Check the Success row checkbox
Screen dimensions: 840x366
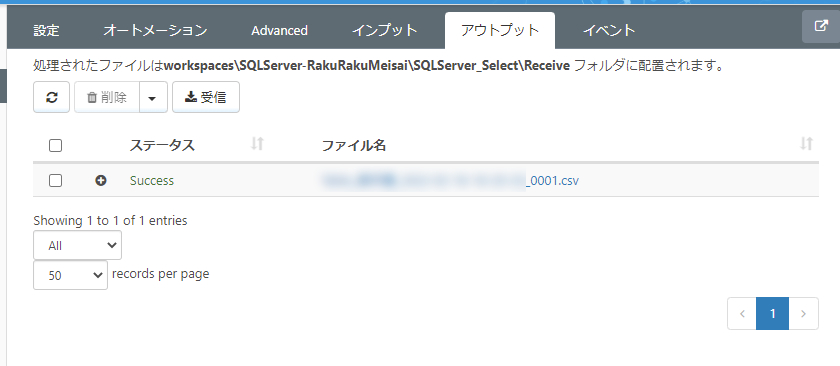[55, 181]
